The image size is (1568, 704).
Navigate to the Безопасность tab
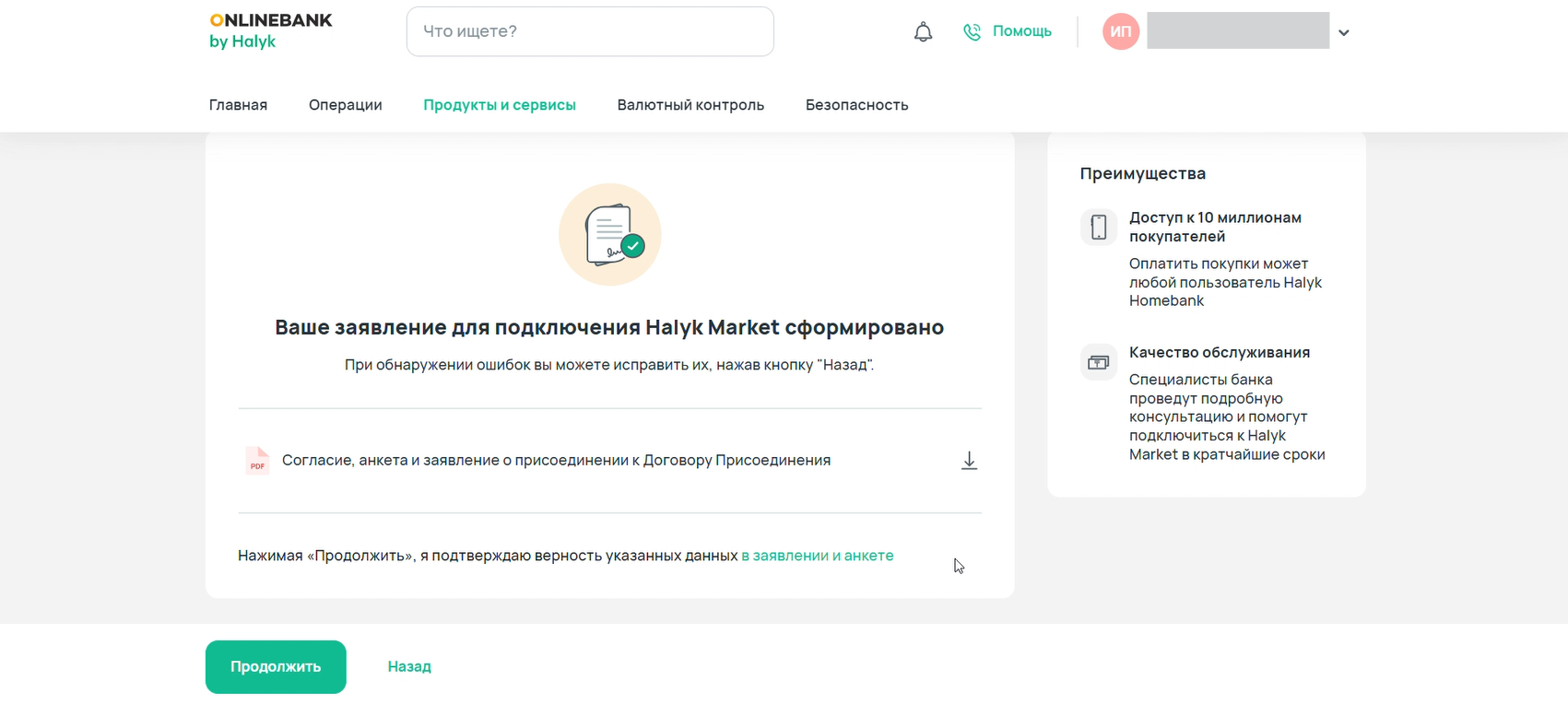pyautogui.click(x=856, y=105)
